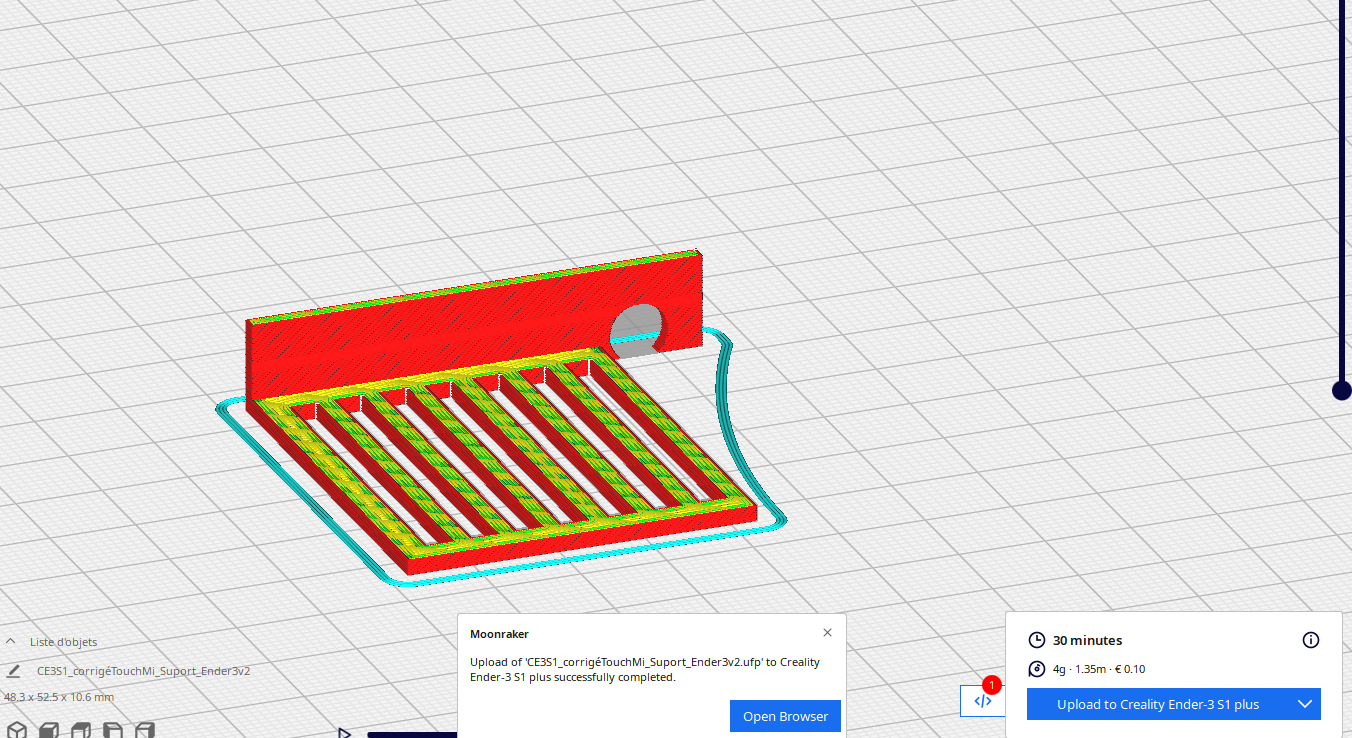Click the Moonraker notification title
This screenshot has width=1352, height=738.
tap(499, 634)
